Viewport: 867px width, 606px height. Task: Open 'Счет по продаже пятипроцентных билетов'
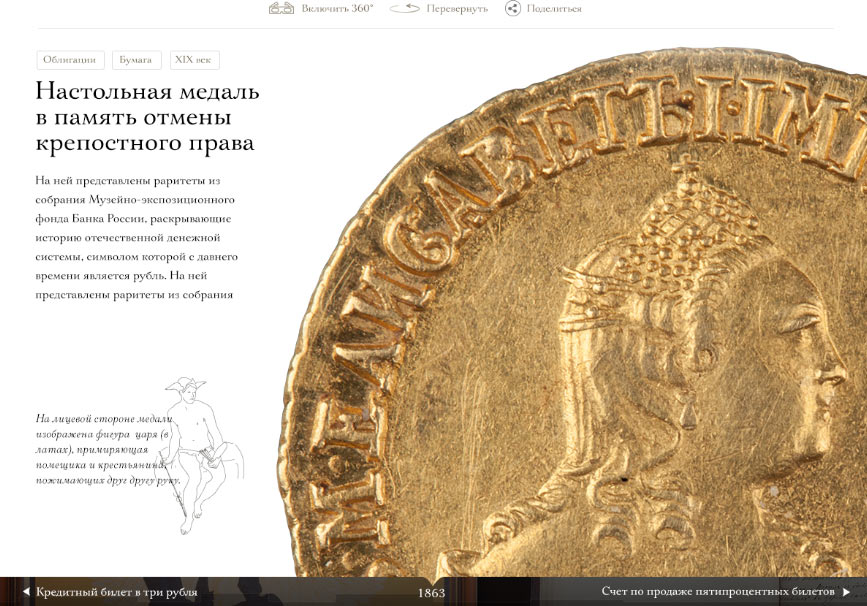(717, 592)
